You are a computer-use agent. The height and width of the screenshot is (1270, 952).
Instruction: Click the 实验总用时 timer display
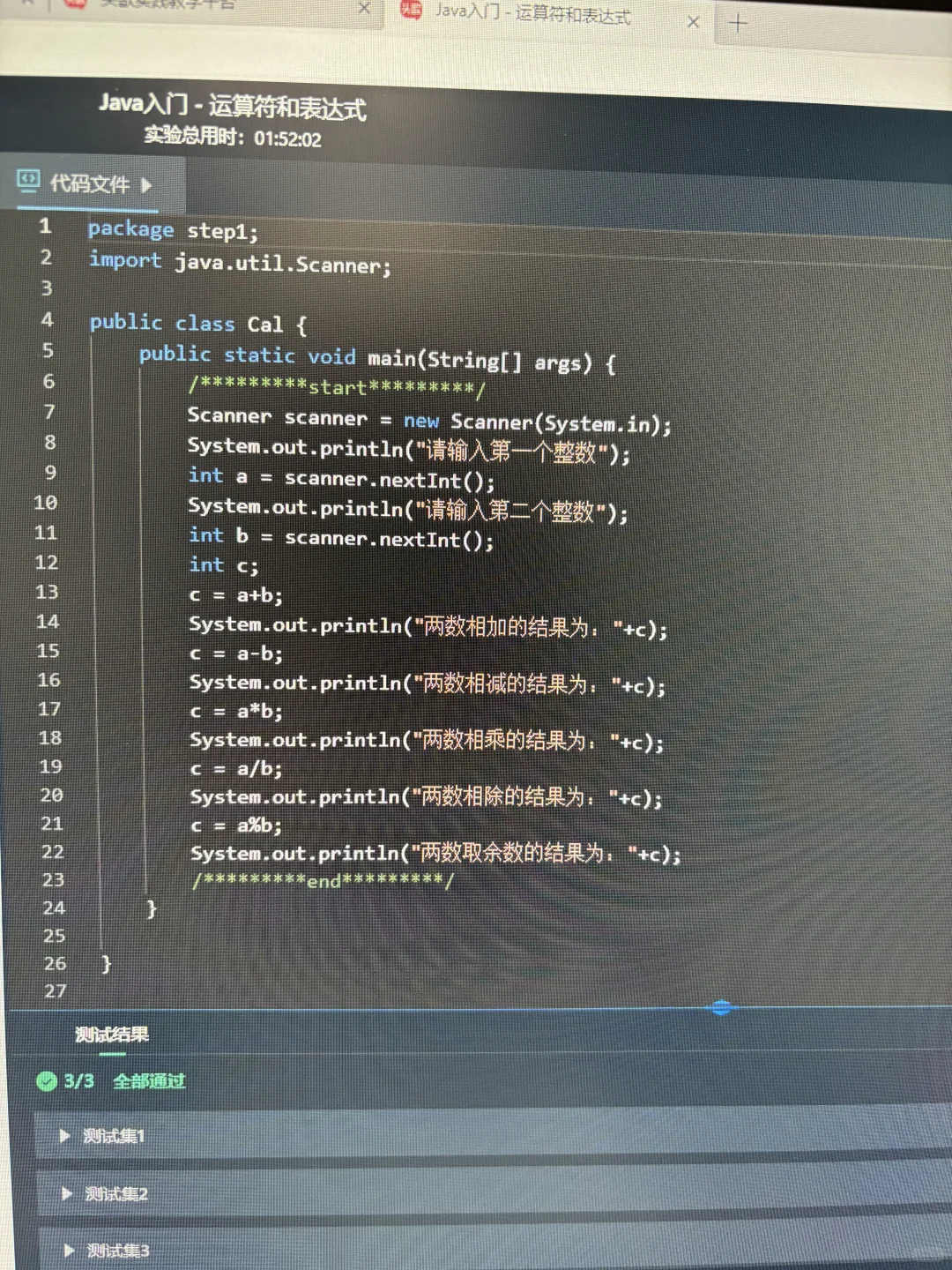[234, 138]
